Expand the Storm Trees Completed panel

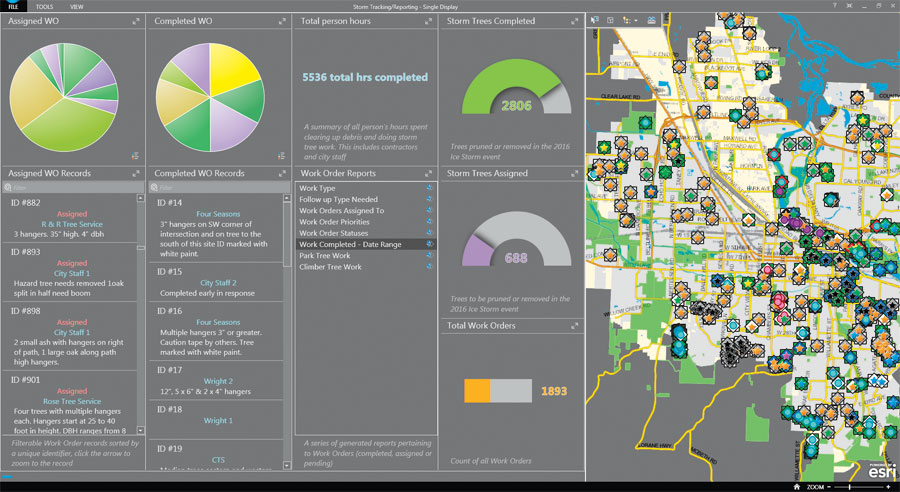[575, 20]
